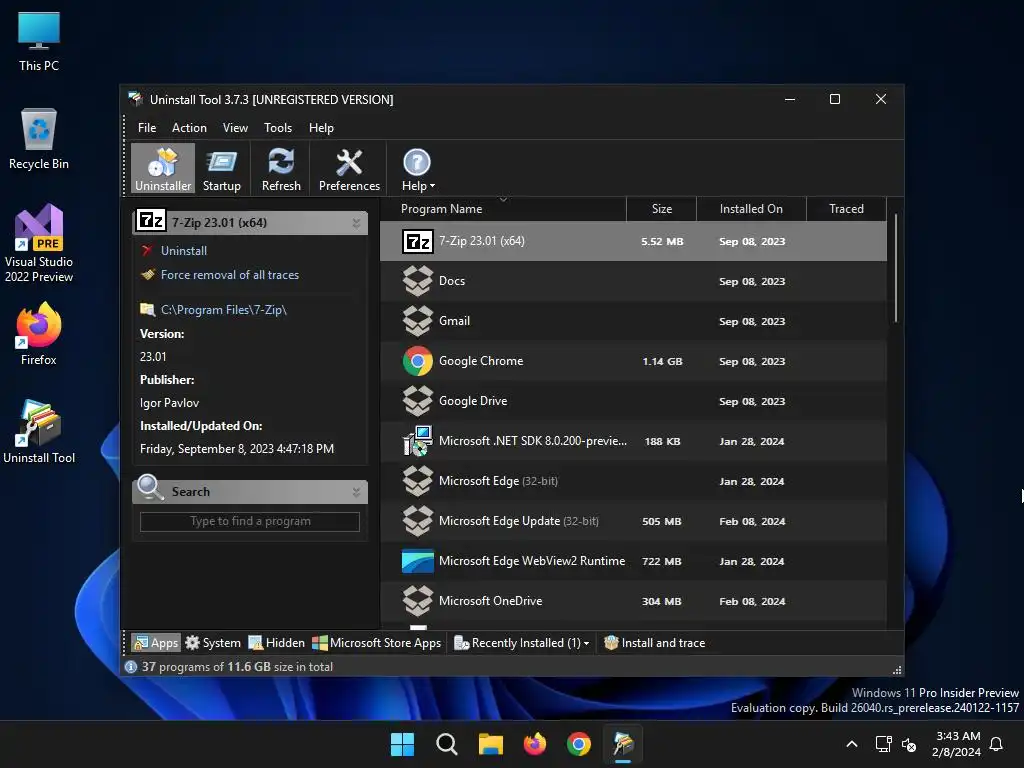Switch to the Hidden tab
Viewport: 1024px width, 768px height.
[276, 643]
